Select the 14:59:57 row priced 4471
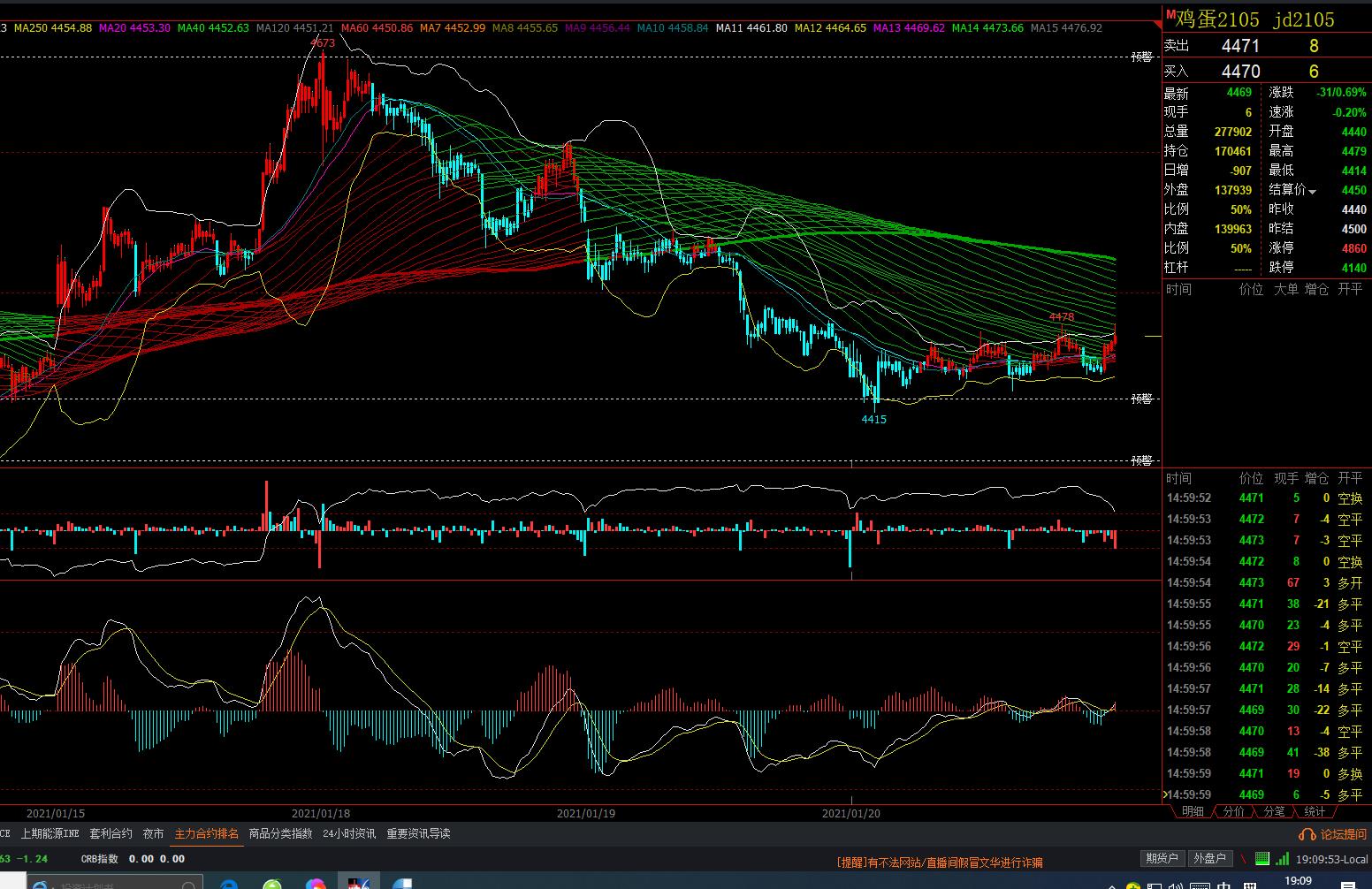The height and width of the screenshot is (889, 1372). (x=1266, y=689)
